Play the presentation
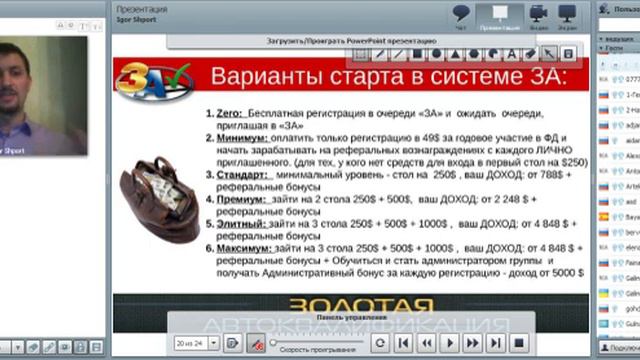The height and width of the screenshot is (360, 640). pyautogui.click(x=450, y=343)
